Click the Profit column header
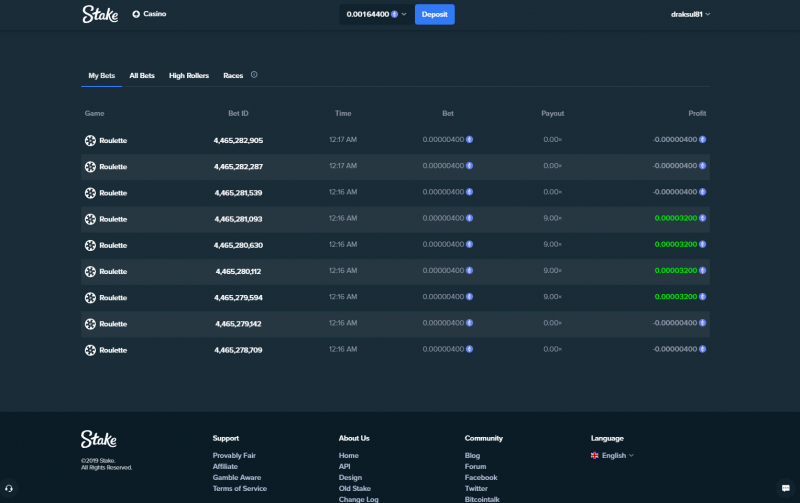This screenshot has width=800, height=503. pos(697,113)
